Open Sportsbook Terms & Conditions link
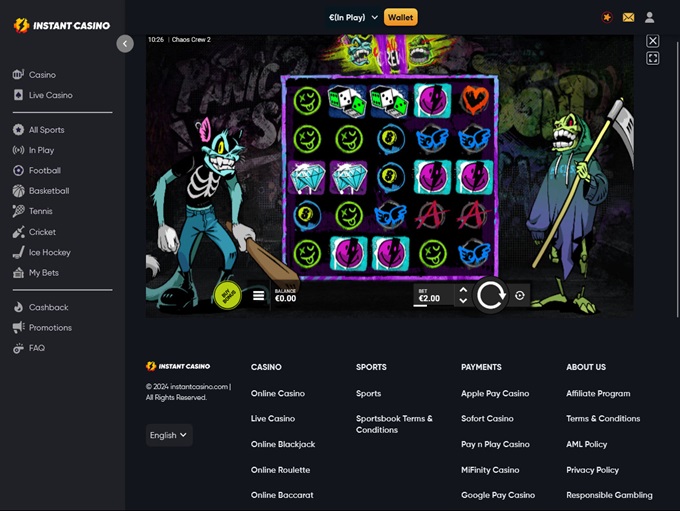 [x=394, y=424]
